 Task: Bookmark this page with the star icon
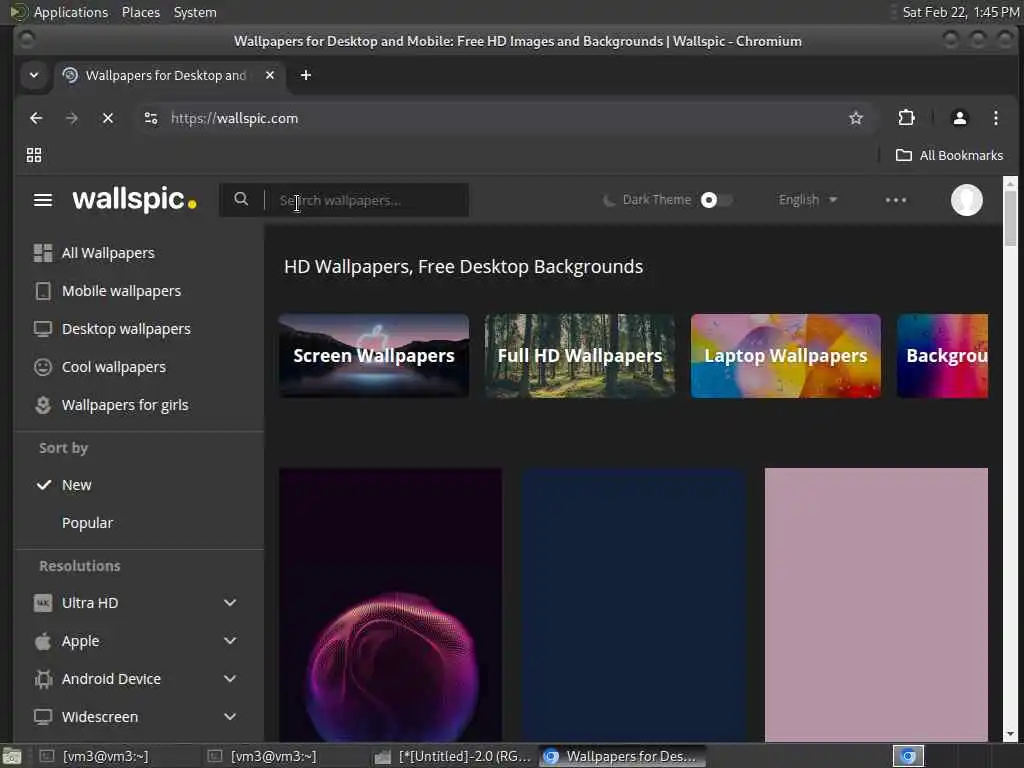pos(856,118)
